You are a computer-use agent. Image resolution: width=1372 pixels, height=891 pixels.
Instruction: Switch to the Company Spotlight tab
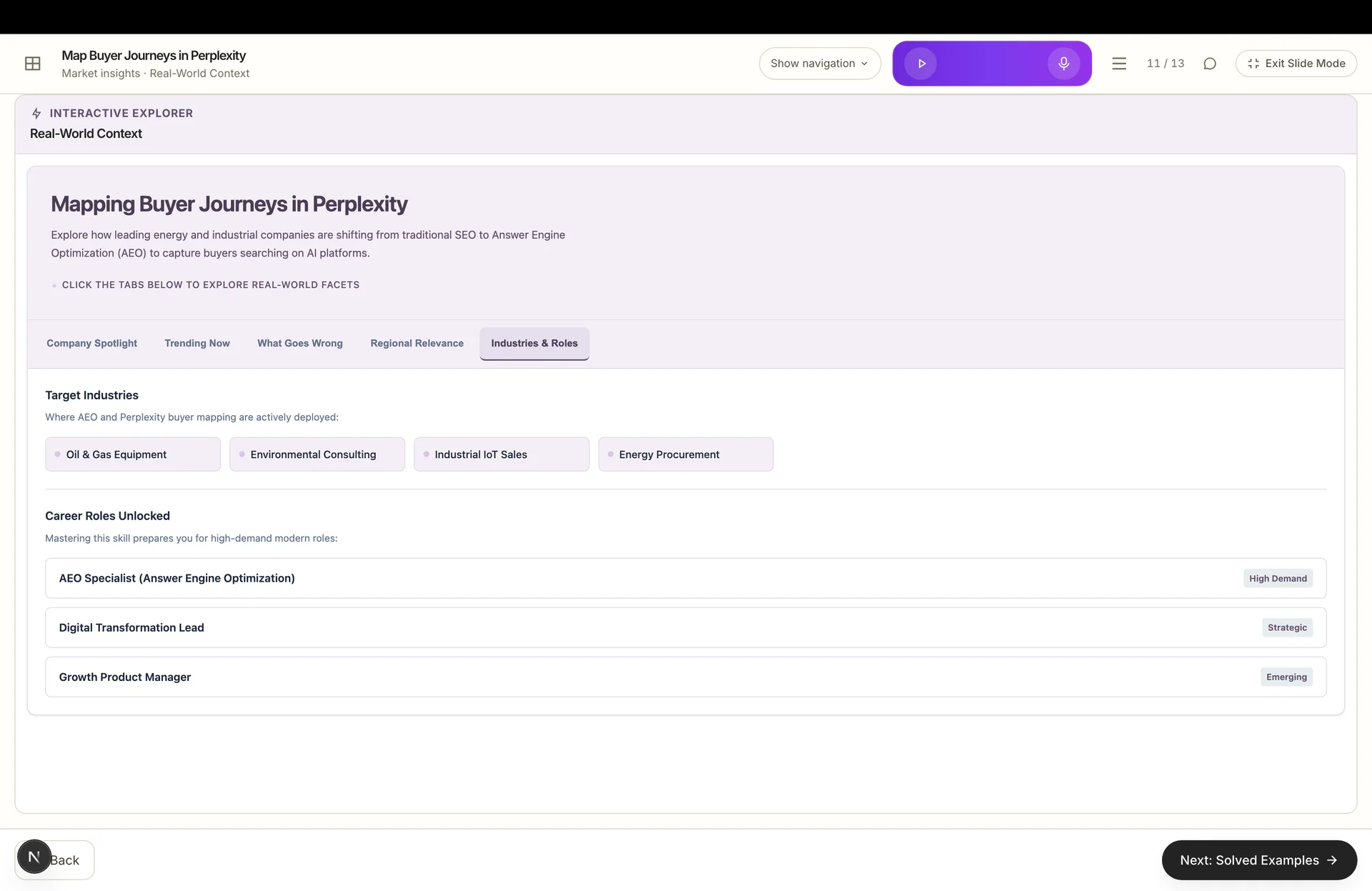(91, 343)
